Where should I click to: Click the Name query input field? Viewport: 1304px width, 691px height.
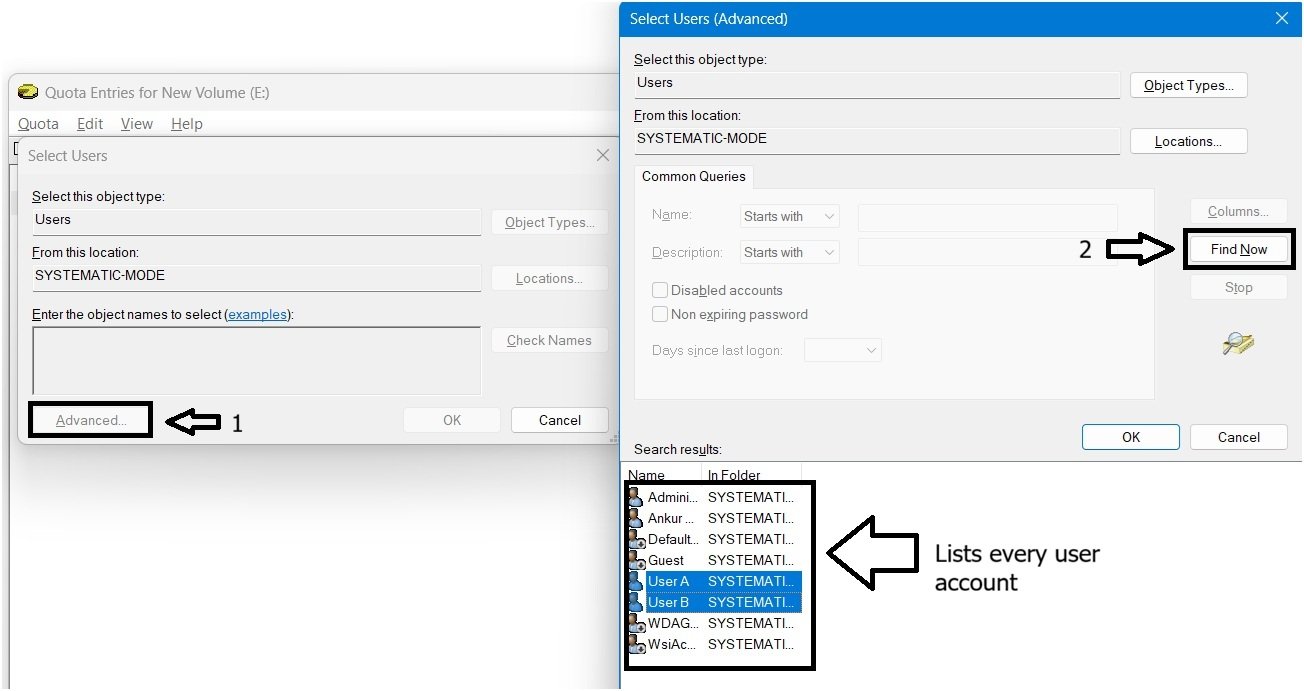coord(988,216)
